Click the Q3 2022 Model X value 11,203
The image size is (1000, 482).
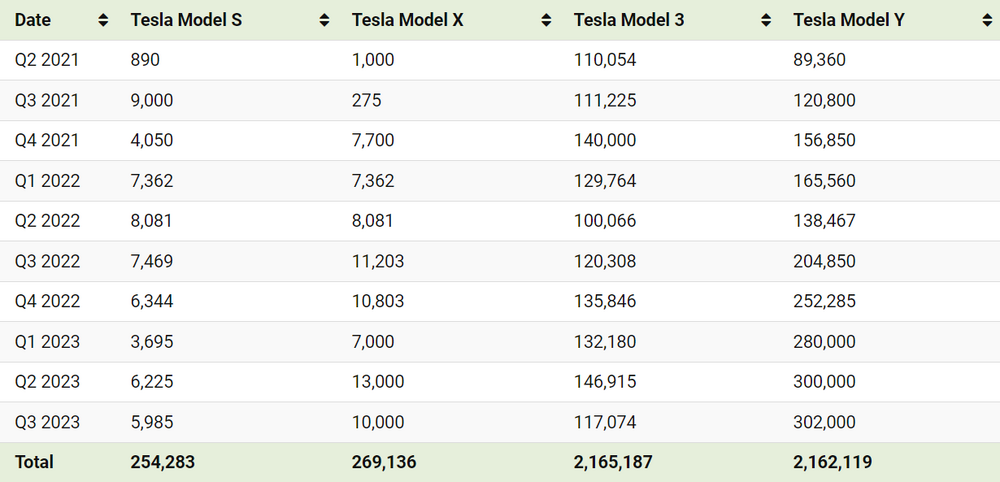point(377,262)
